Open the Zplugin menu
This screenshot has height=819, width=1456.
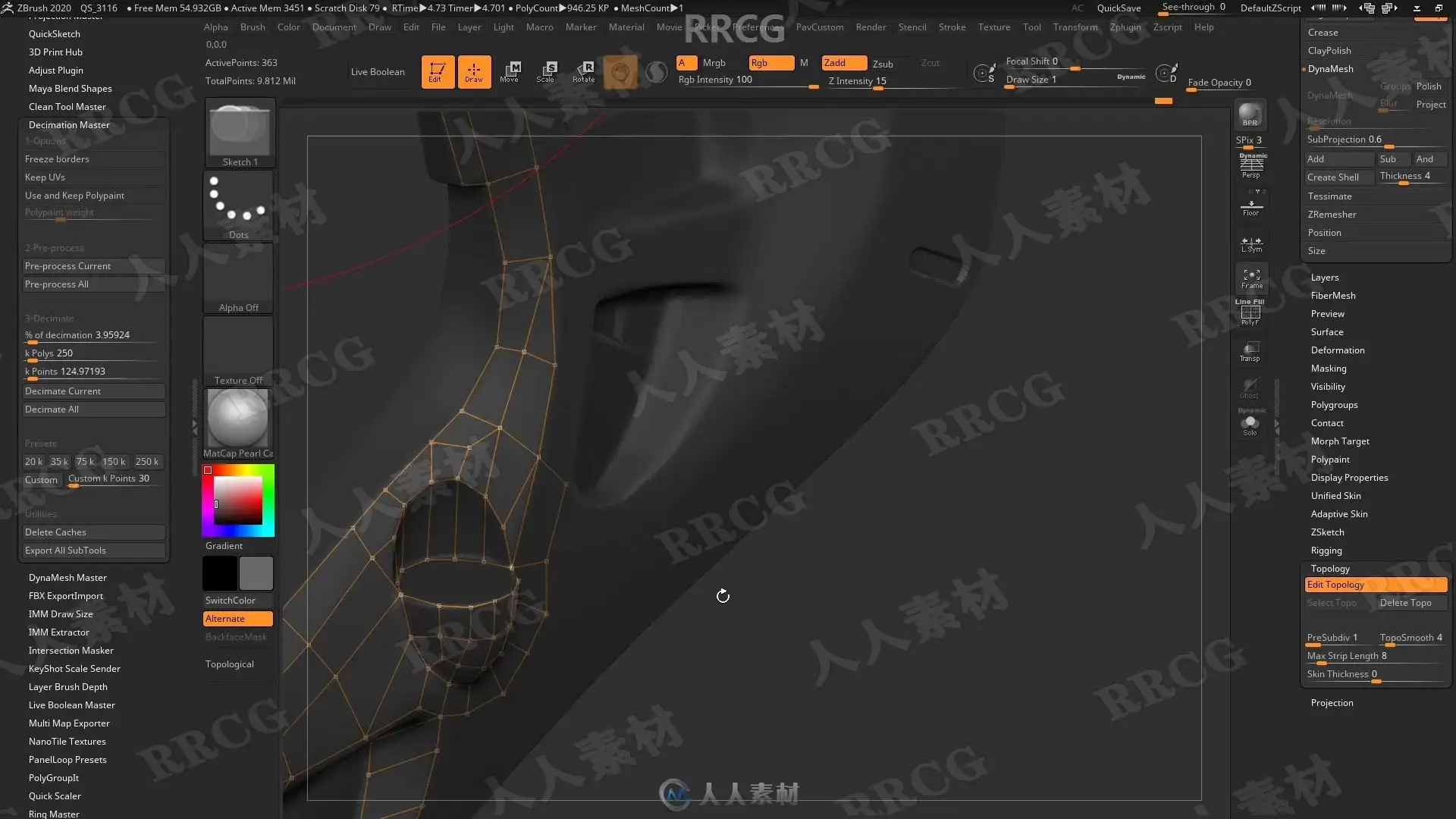pos(1125,27)
